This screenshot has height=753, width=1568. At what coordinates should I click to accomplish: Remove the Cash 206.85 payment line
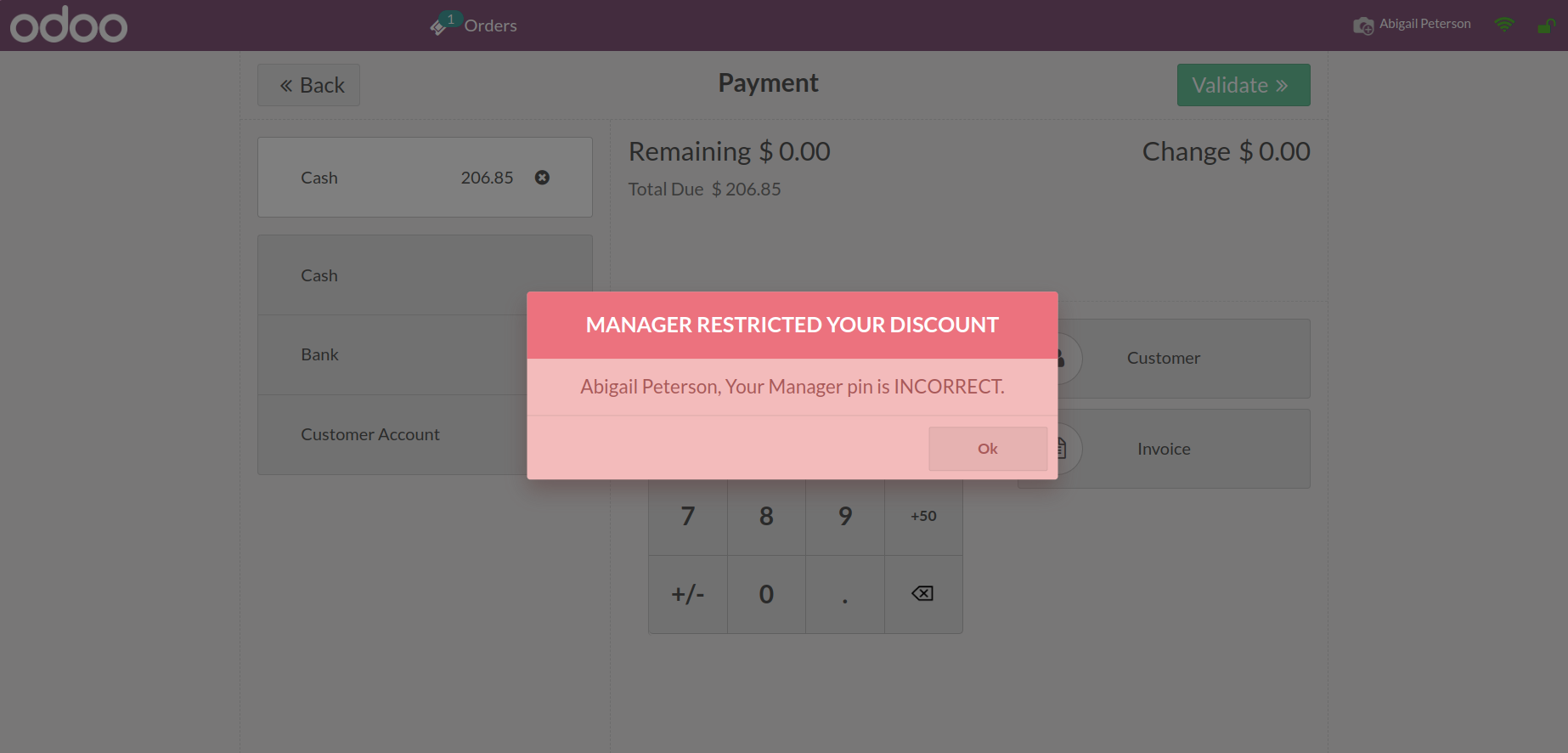[542, 178]
